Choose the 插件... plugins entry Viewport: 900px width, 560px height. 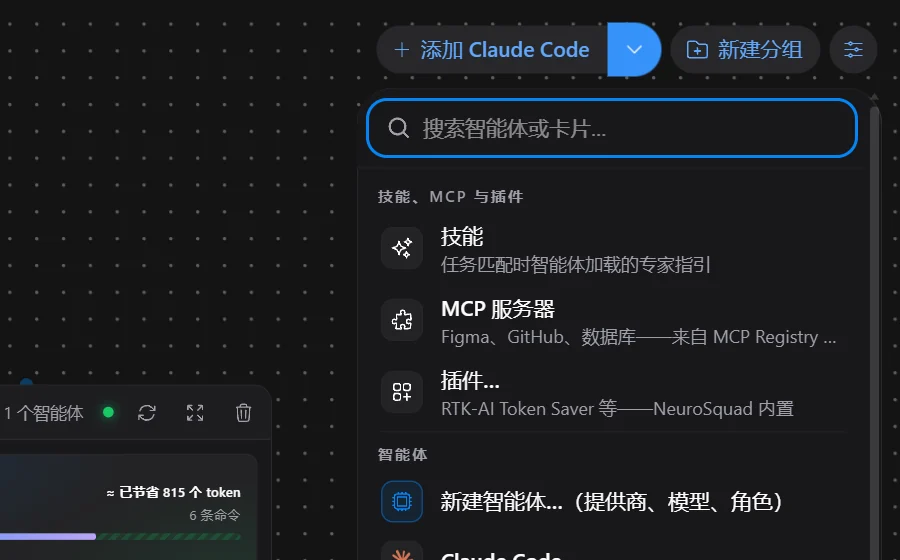pyautogui.click(x=612, y=393)
